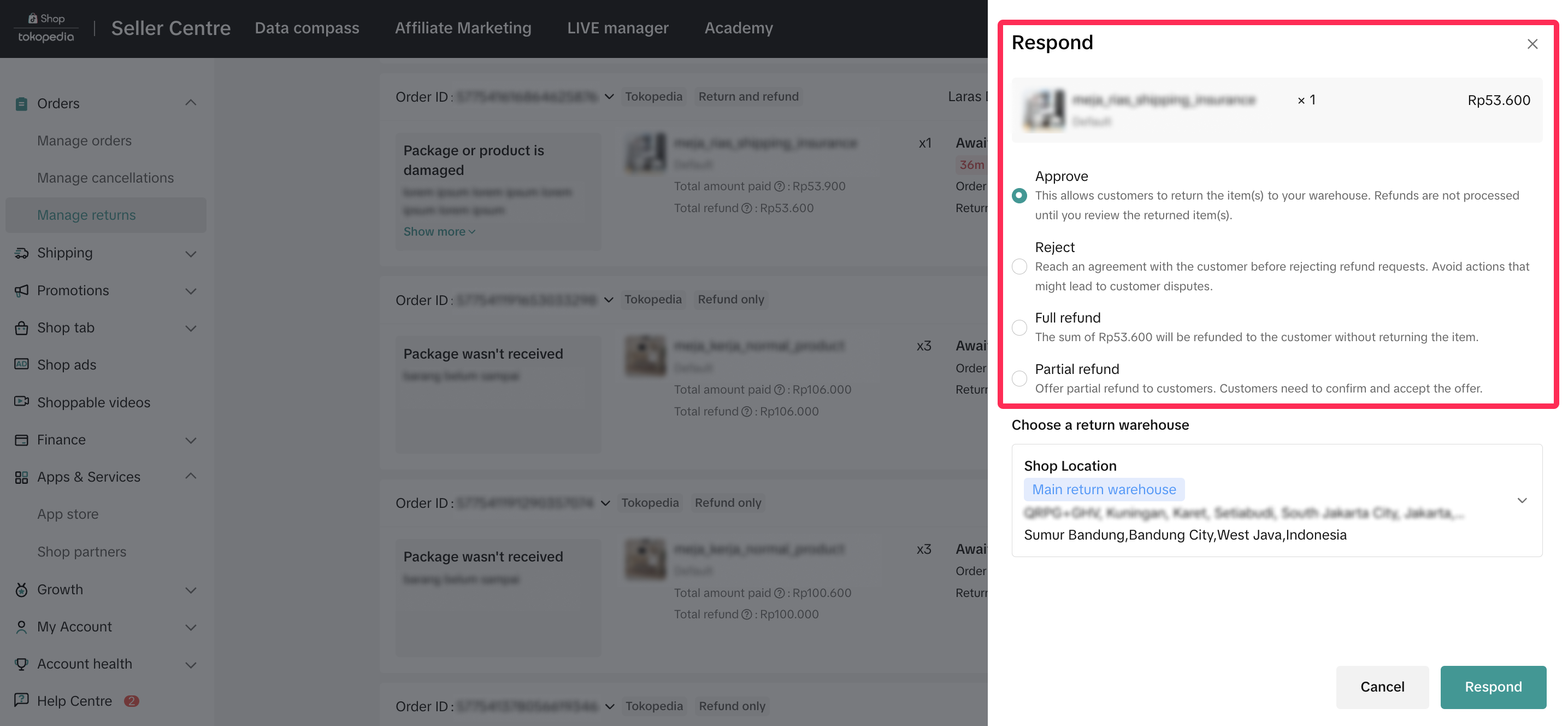Click the Finance wallet icon
The width and height of the screenshot is (1568, 726).
tap(21, 440)
